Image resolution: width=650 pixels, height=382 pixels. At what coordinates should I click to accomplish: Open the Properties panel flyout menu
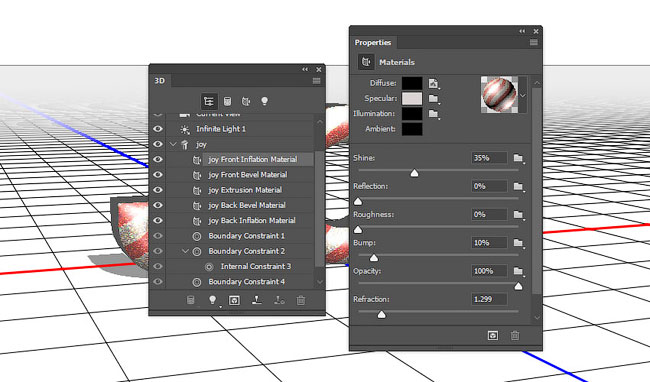[x=534, y=42]
